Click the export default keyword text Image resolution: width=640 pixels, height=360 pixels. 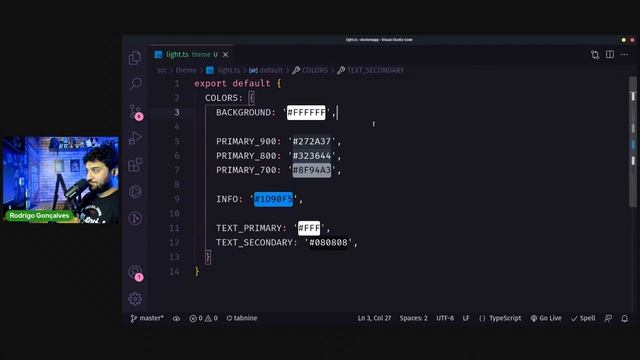point(232,83)
